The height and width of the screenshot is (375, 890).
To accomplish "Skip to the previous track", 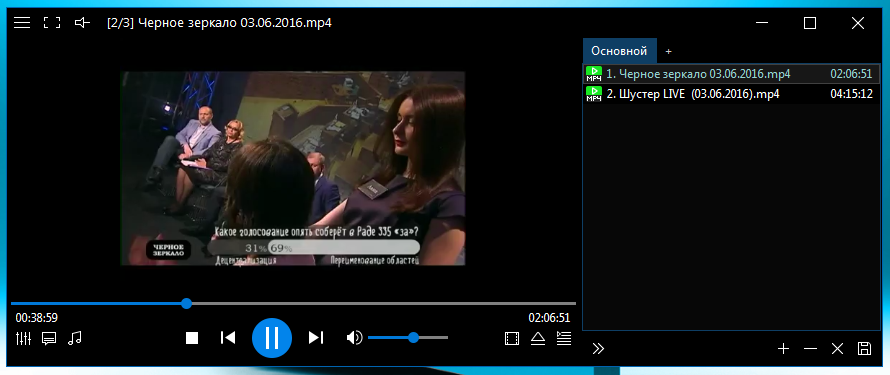I will (228, 338).
